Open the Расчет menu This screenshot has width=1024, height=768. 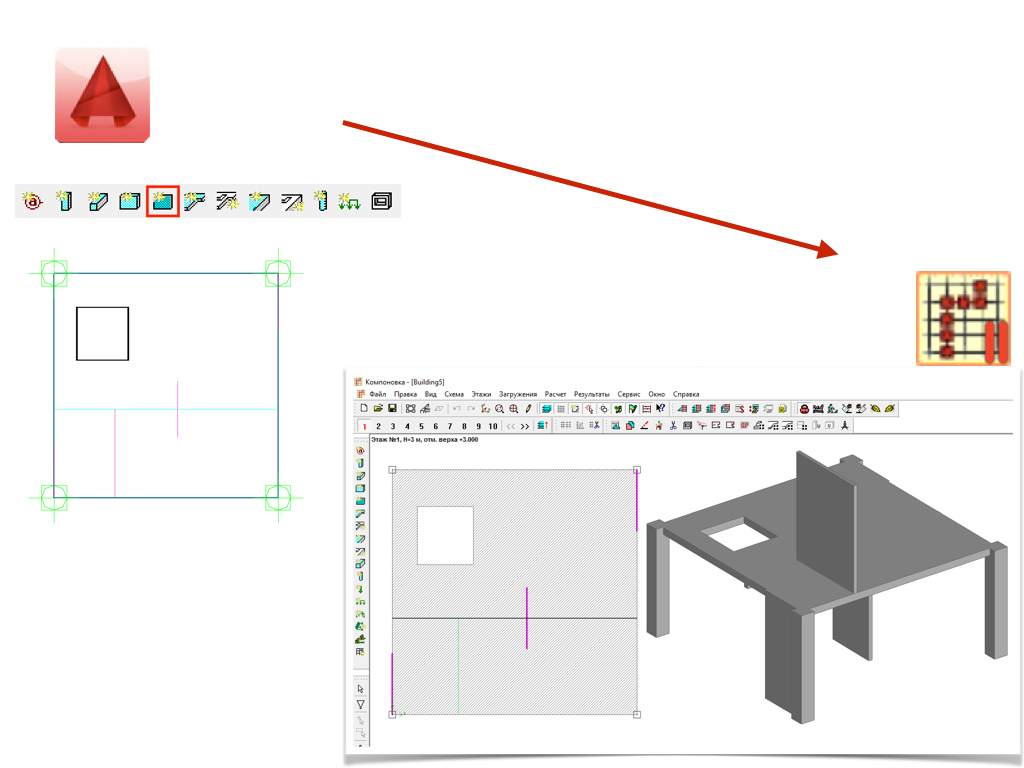(555, 394)
